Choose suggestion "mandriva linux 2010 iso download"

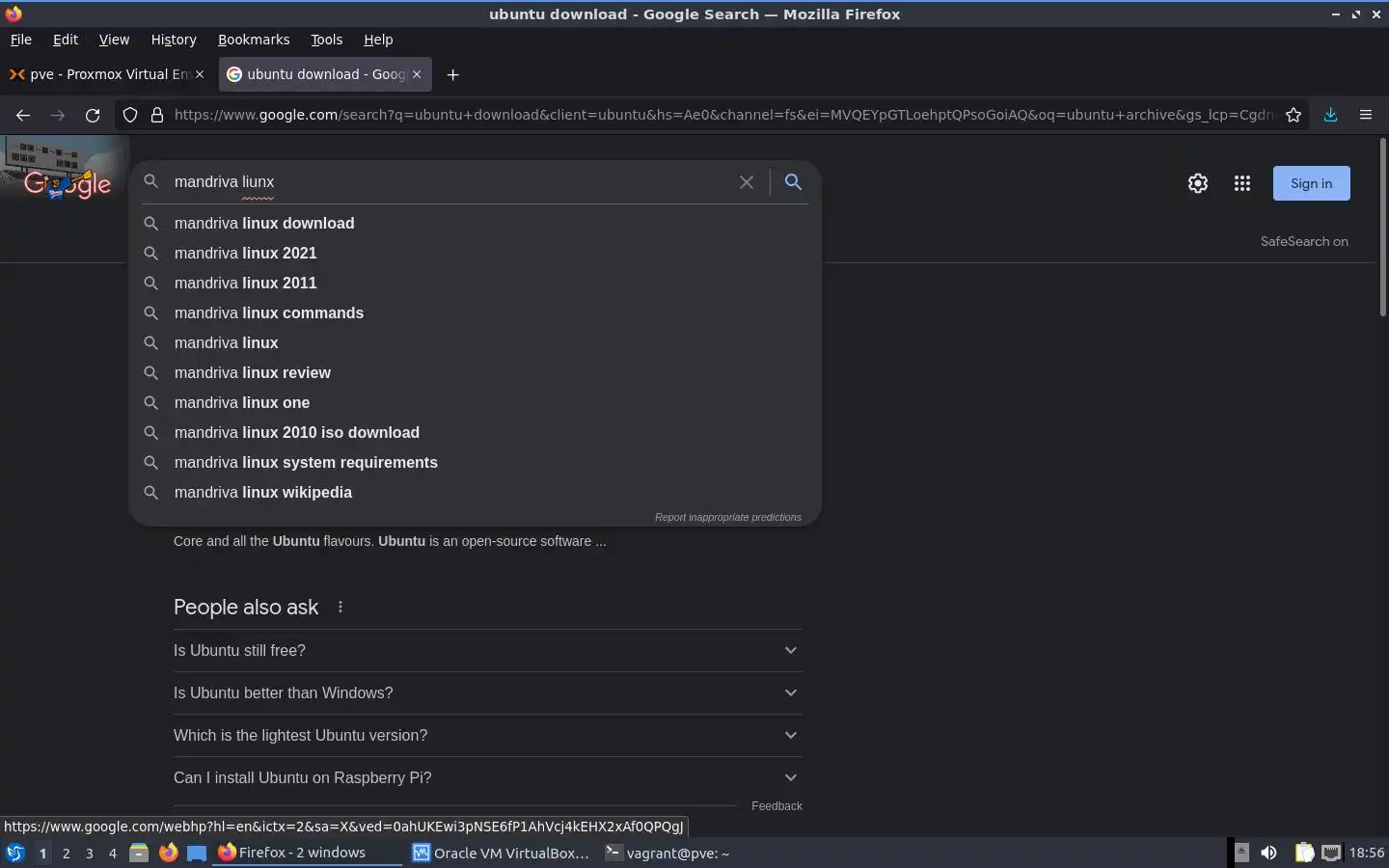click(475, 432)
